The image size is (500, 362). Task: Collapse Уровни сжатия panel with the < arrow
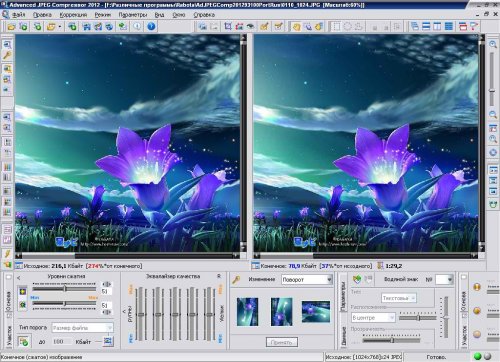point(19,277)
